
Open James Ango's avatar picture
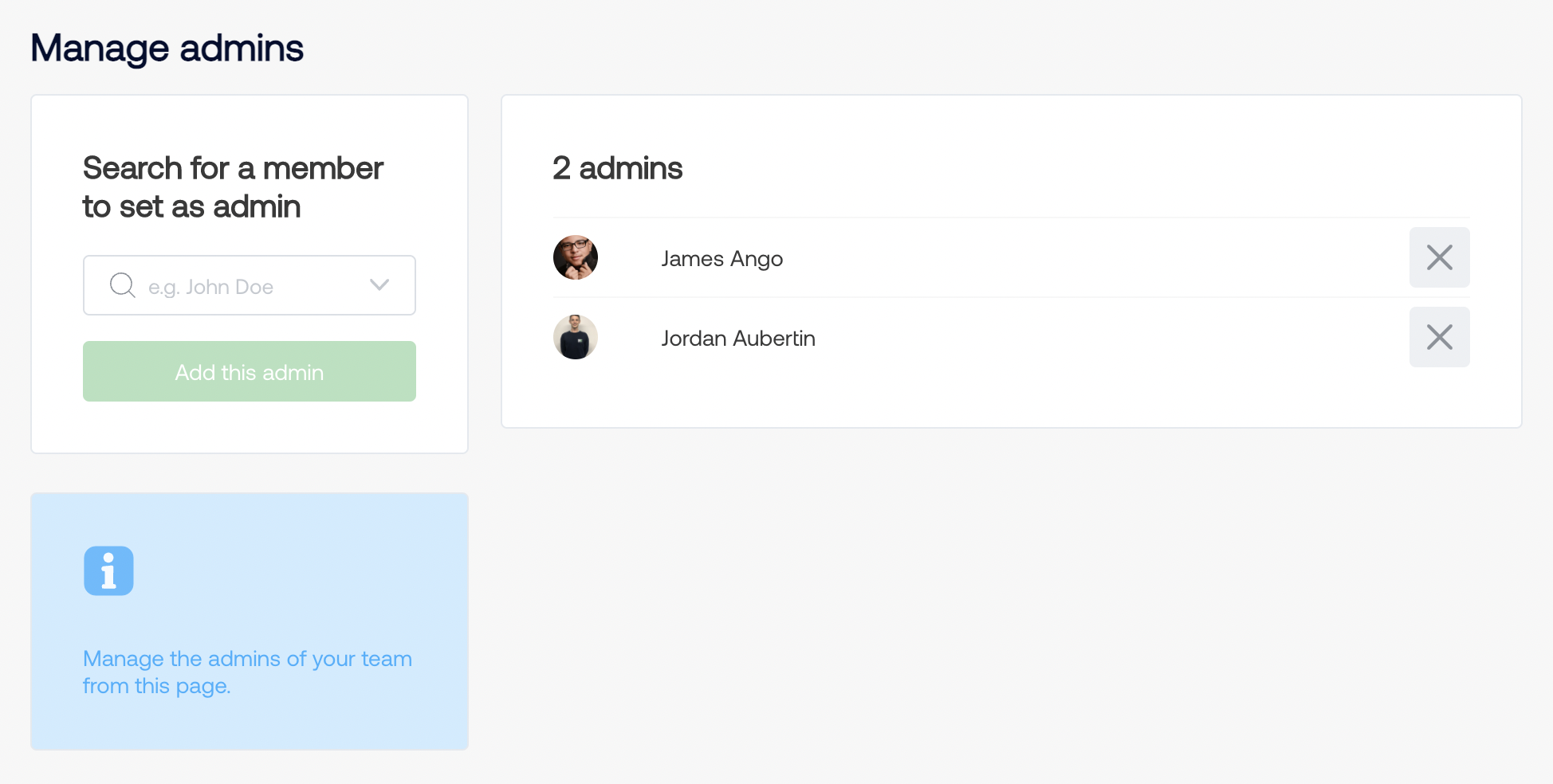click(x=576, y=257)
